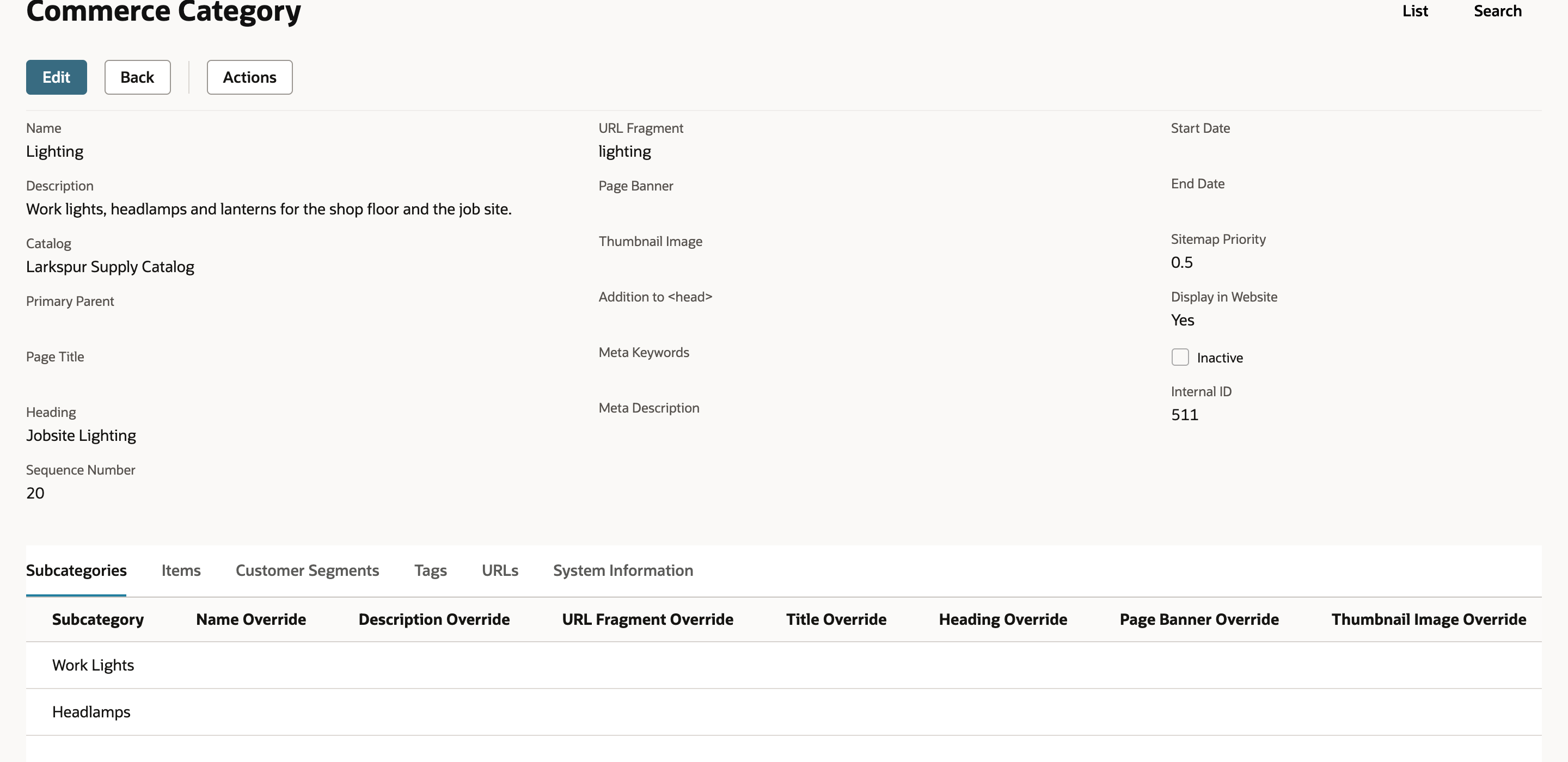Click the URL Fragment value lighting
This screenshot has height=762, width=1568.
tap(624, 152)
